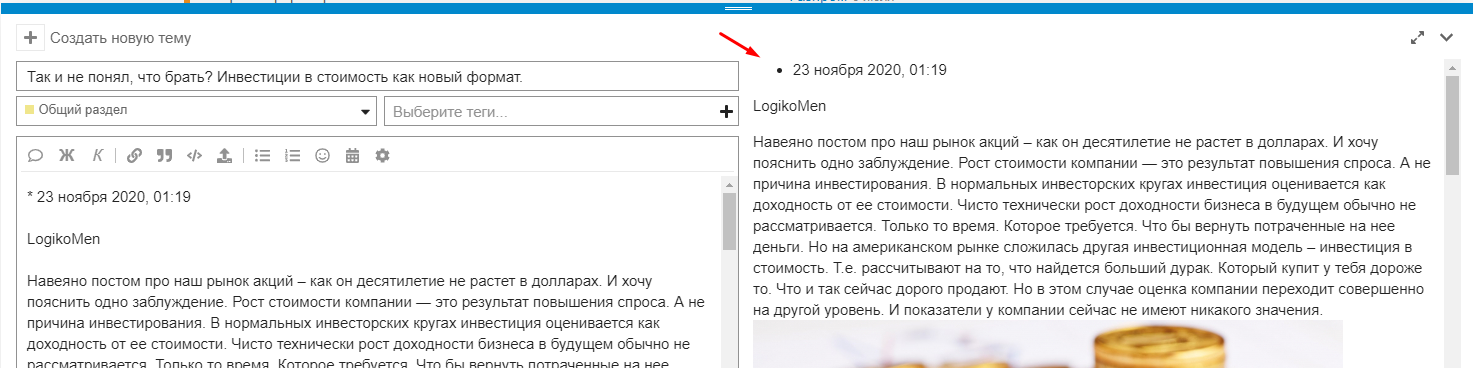Click the speech bubble icon in editor toolbar

35,155
